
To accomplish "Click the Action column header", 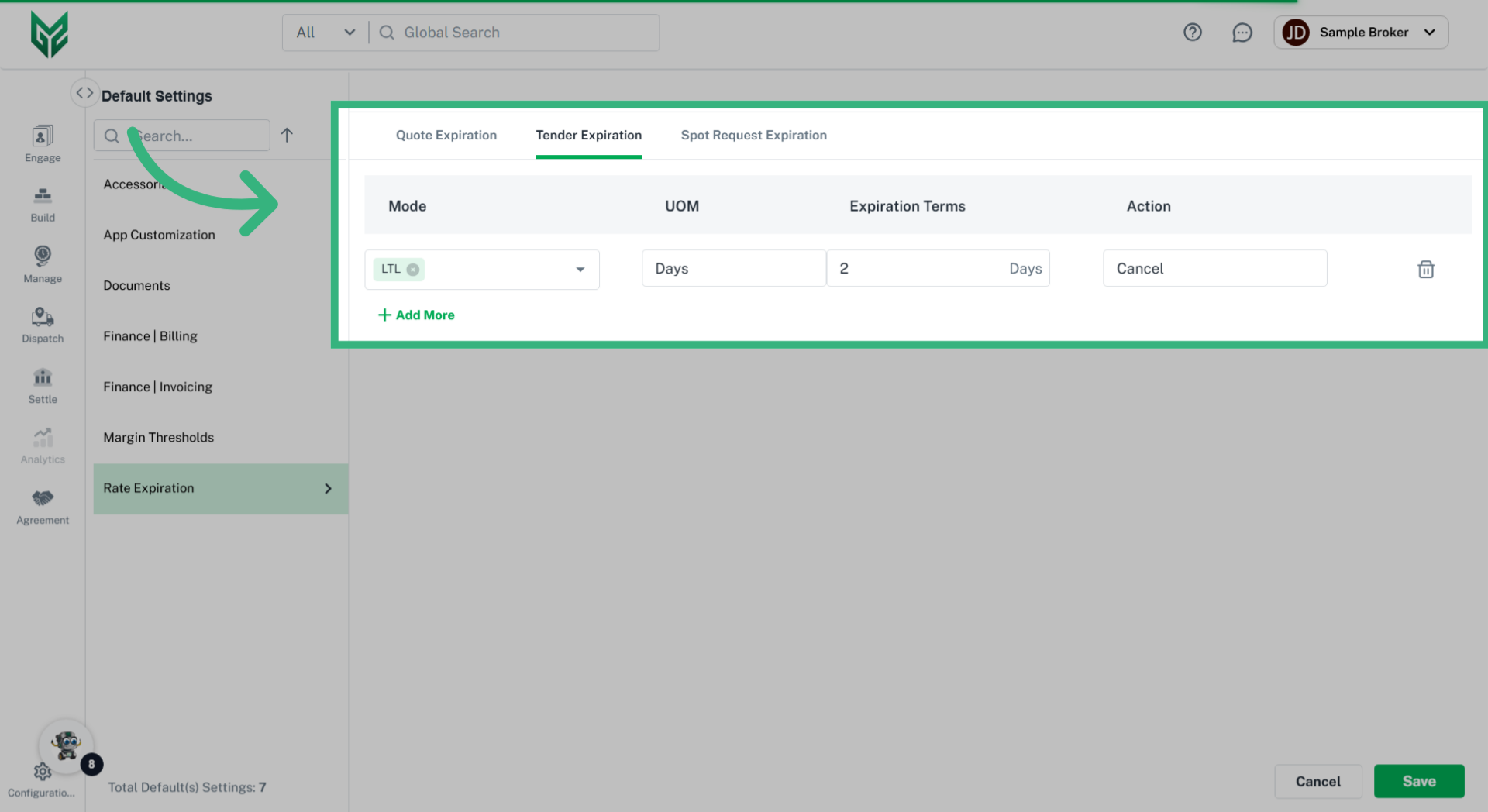I will (x=1149, y=206).
